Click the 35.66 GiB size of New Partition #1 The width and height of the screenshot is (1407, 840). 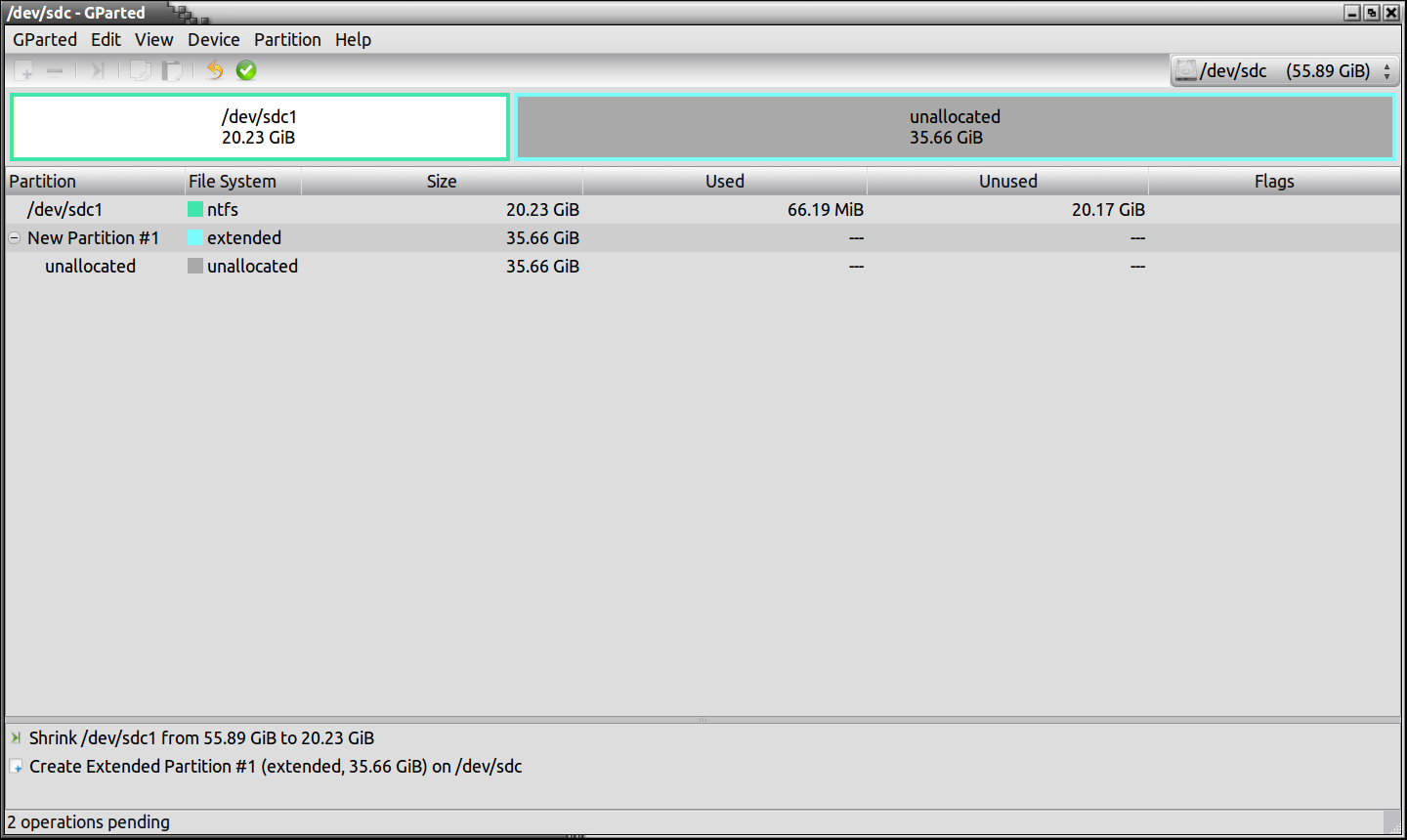tap(542, 238)
